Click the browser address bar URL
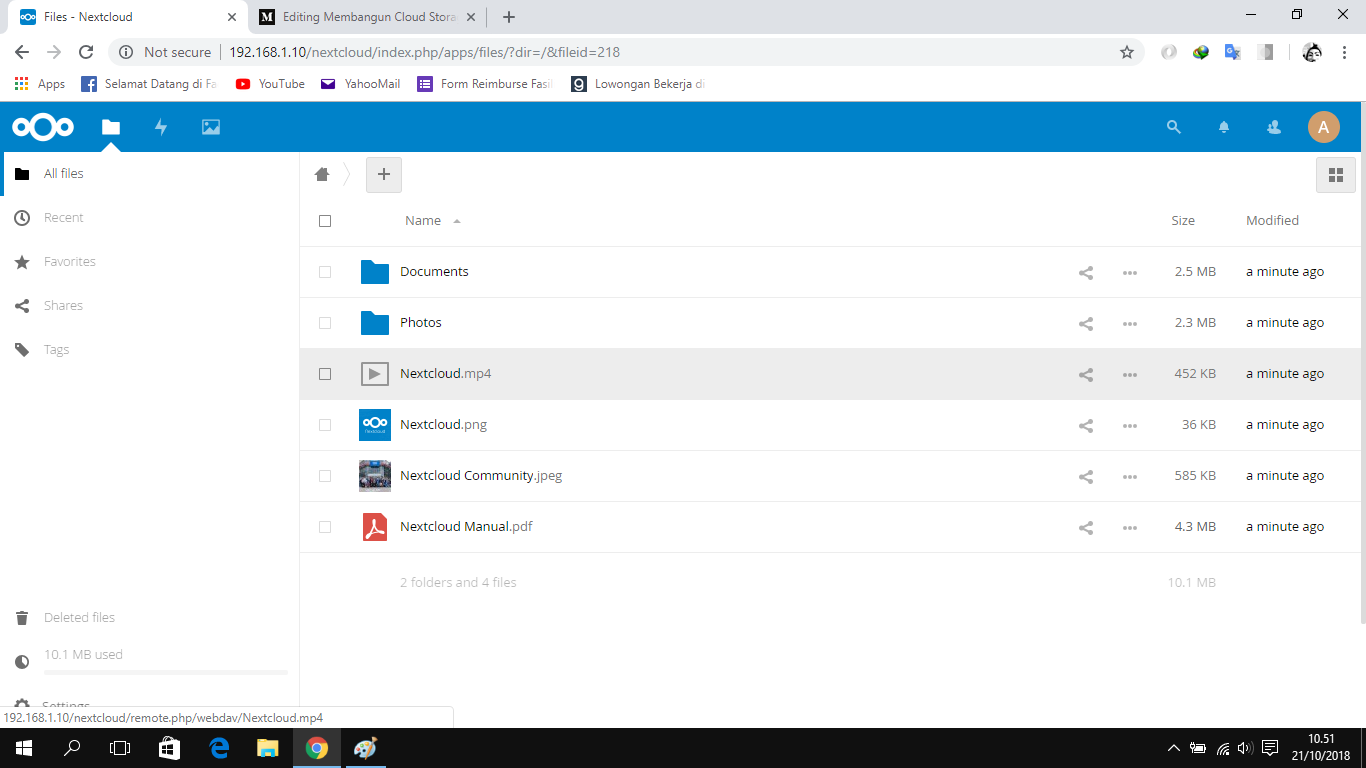Image resolution: width=1366 pixels, height=768 pixels. 425,52
